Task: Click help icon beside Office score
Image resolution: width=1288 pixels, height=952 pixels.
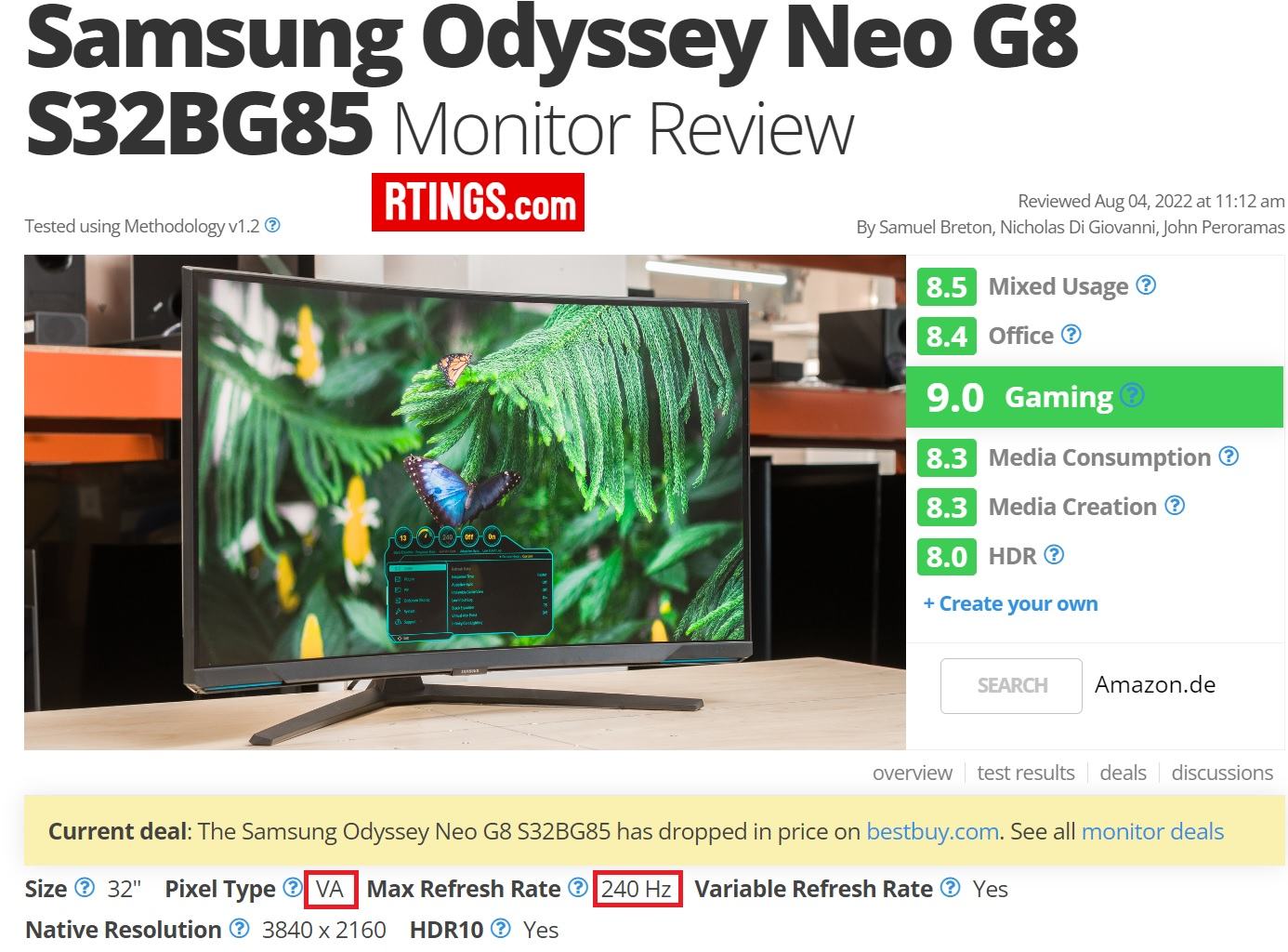Action: pos(1071,335)
